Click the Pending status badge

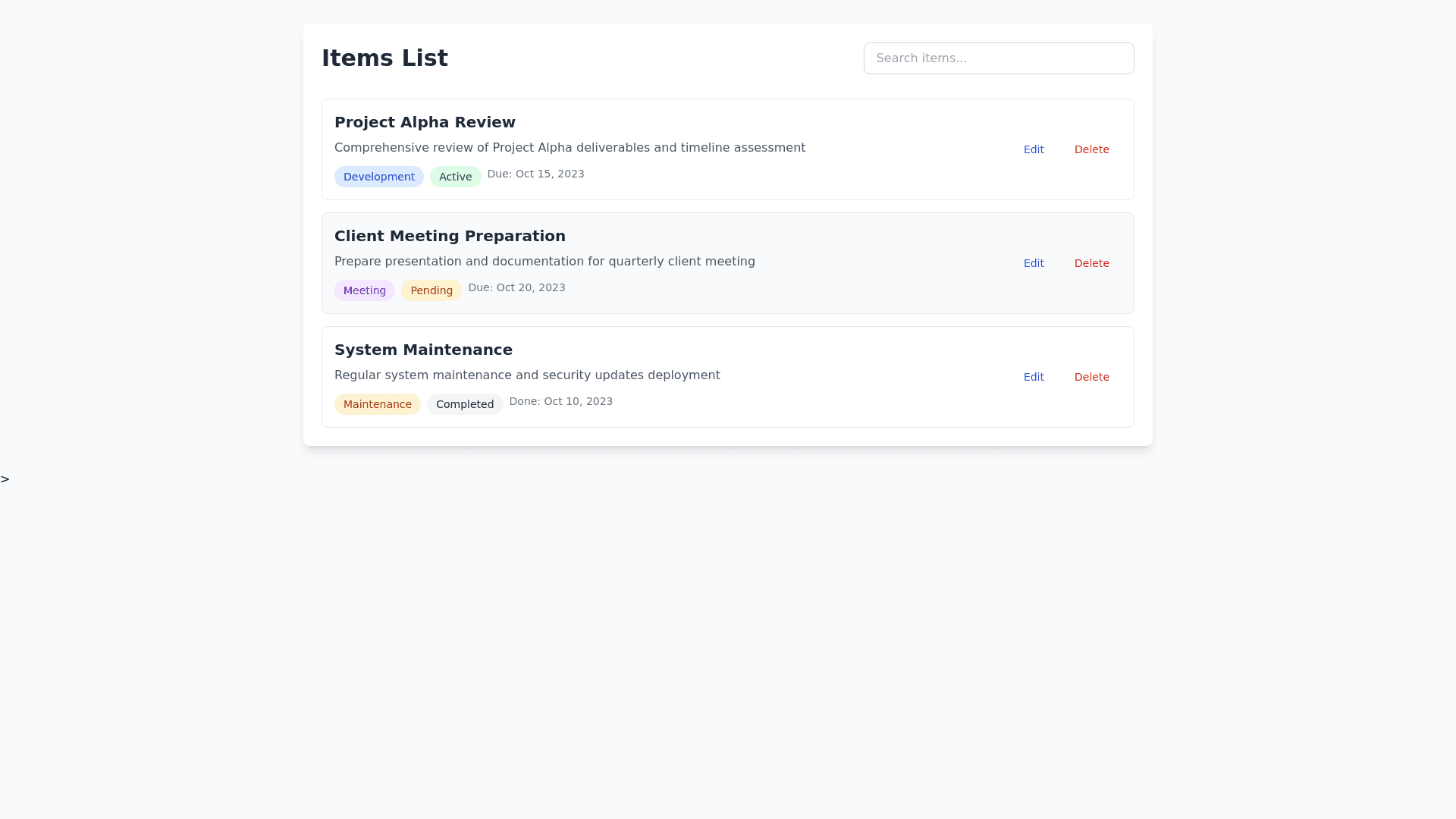click(431, 290)
